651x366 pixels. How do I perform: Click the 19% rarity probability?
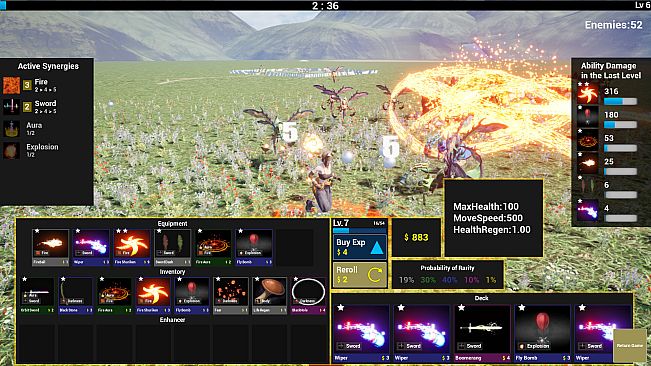coord(406,280)
